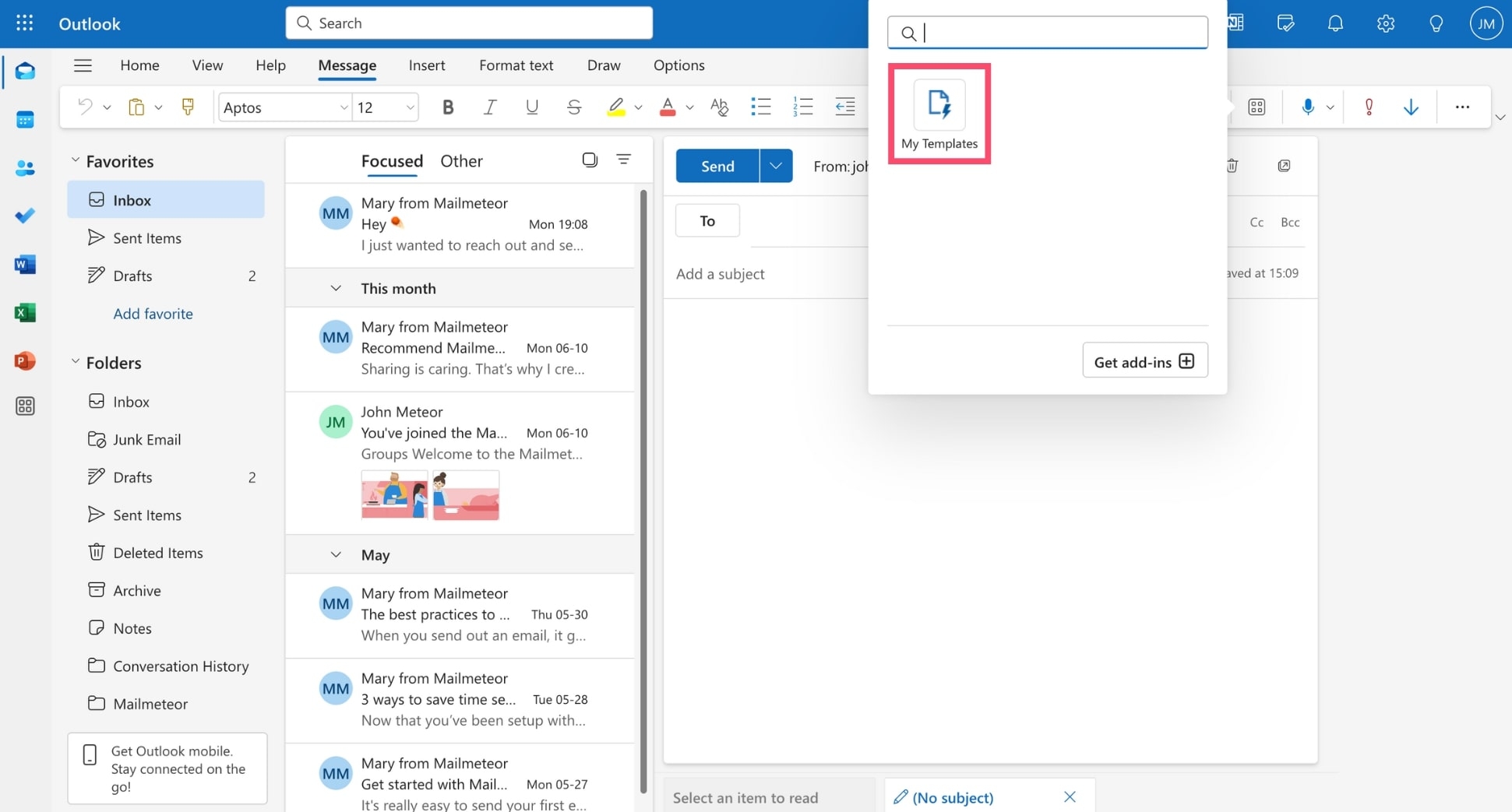Screen dimensions: 1512x812
Task: Click the Undo arrow in ribbon
Action: (85, 107)
